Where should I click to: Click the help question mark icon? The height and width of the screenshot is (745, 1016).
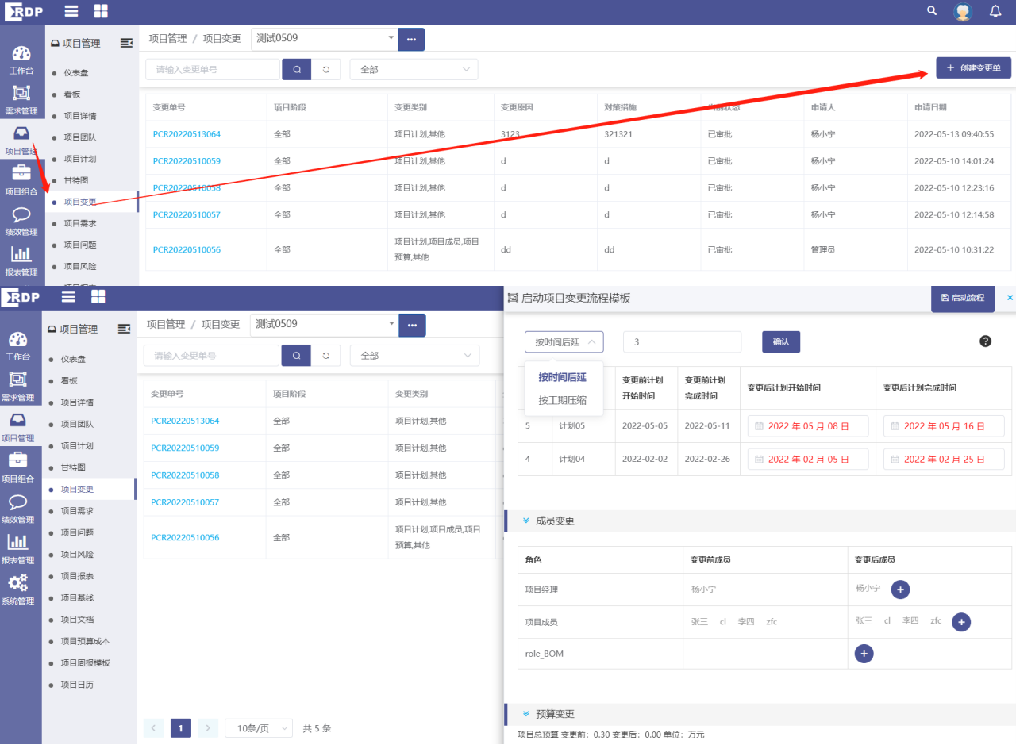(x=985, y=341)
